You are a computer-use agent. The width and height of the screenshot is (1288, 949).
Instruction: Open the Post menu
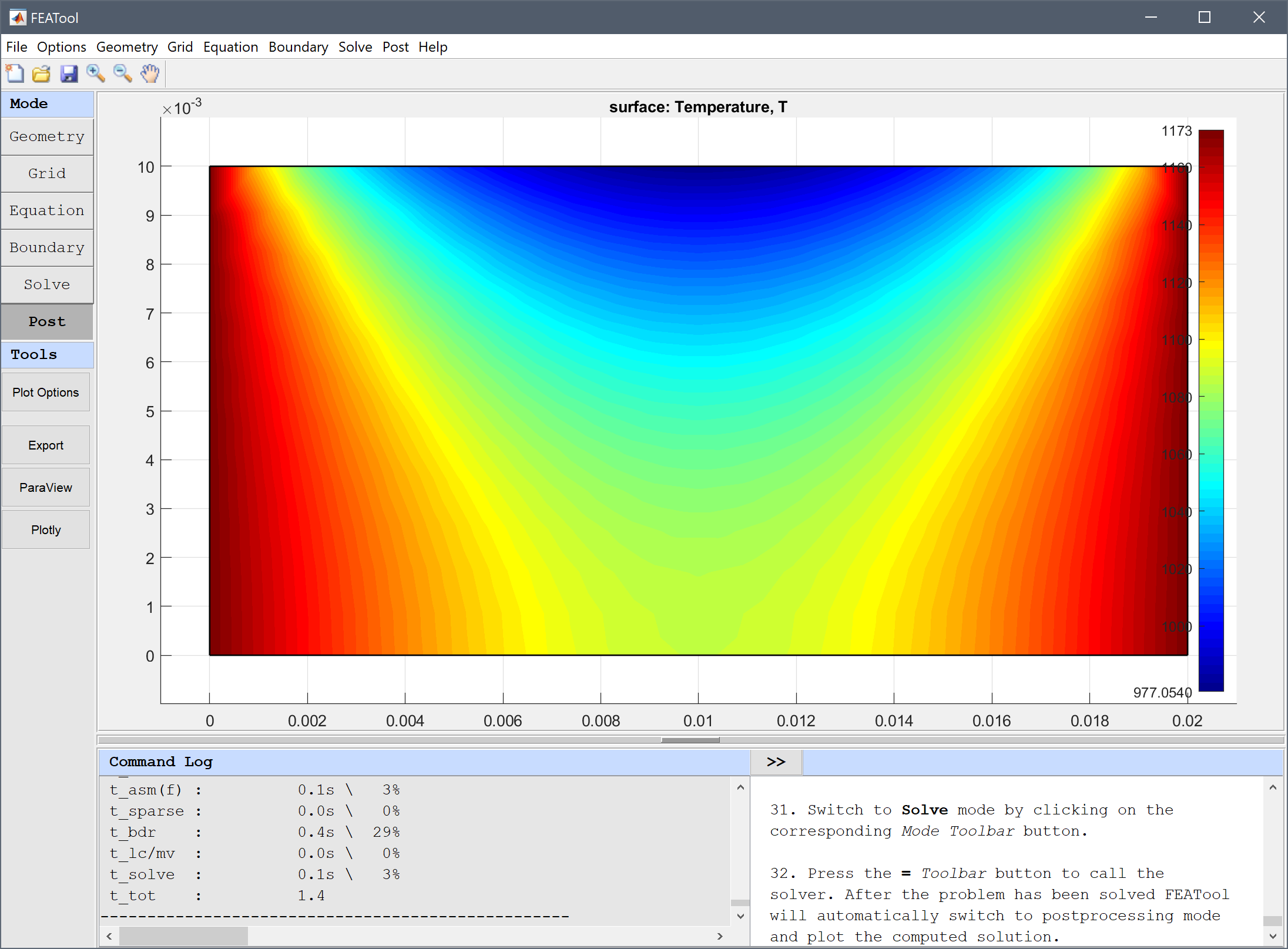pyautogui.click(x=395, y=47)
